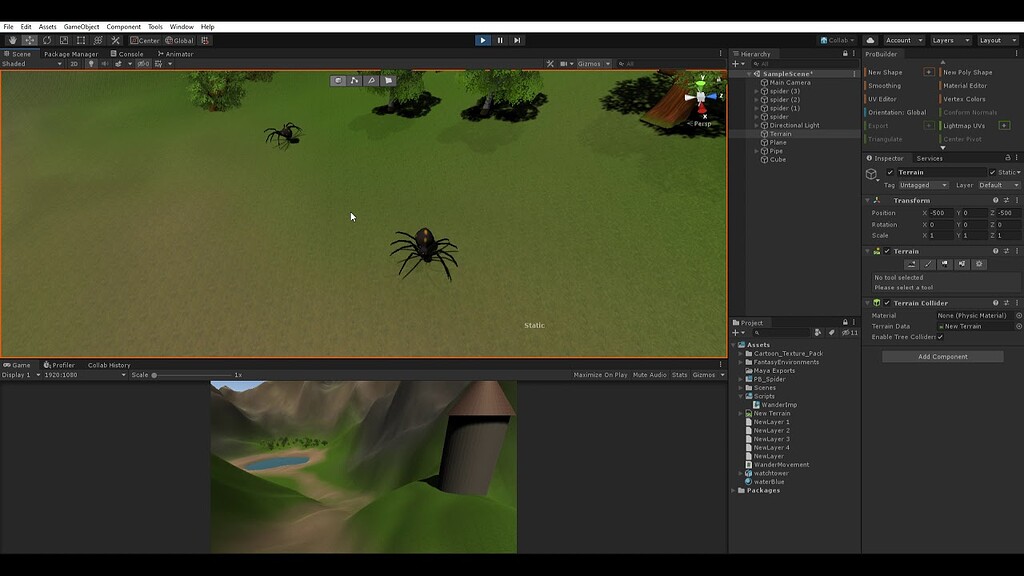Select the Rotate tool
This screenshot has height=576, width=1024.
point(46,40)
